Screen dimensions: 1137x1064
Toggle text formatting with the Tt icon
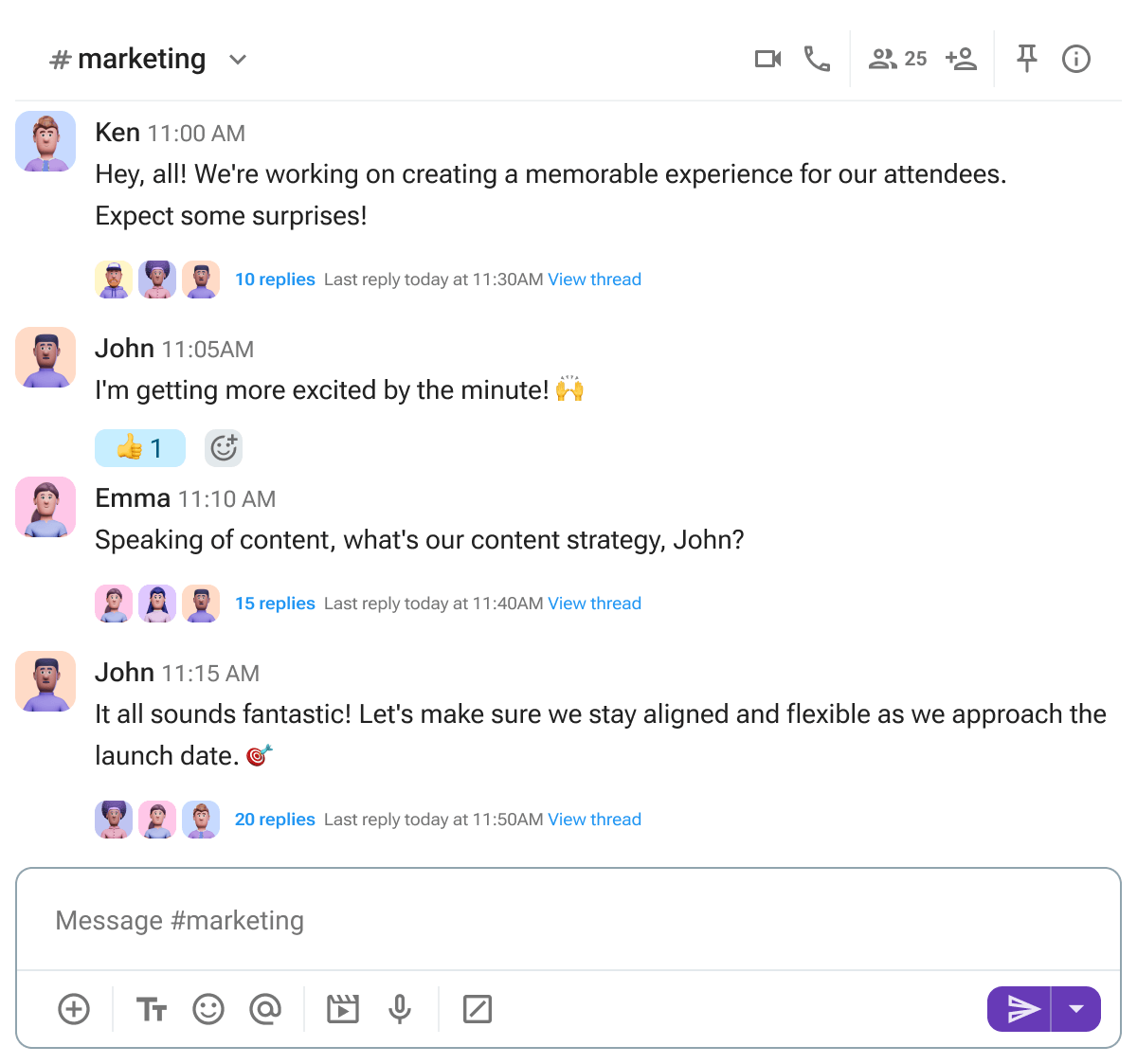point(151,1009)
